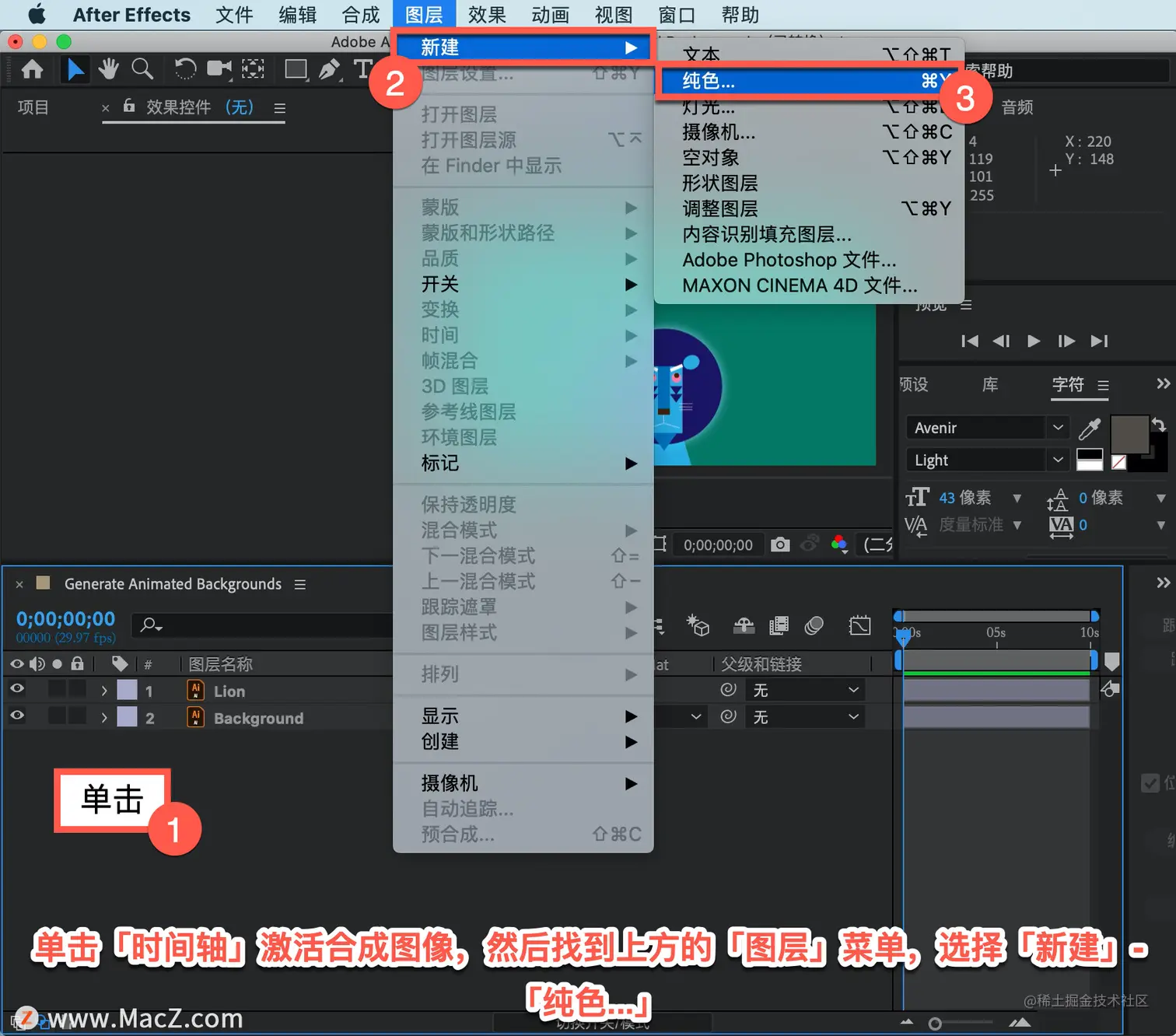Open the 动画 menu
Viewport: 1176px width, 1036px height.
coord(550,15)
